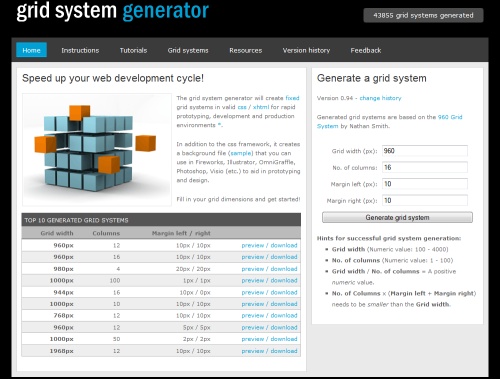Click the sample background file link
Image resolution: width=500 pixels, height=379 pixels.
click(x=241, y=153)
